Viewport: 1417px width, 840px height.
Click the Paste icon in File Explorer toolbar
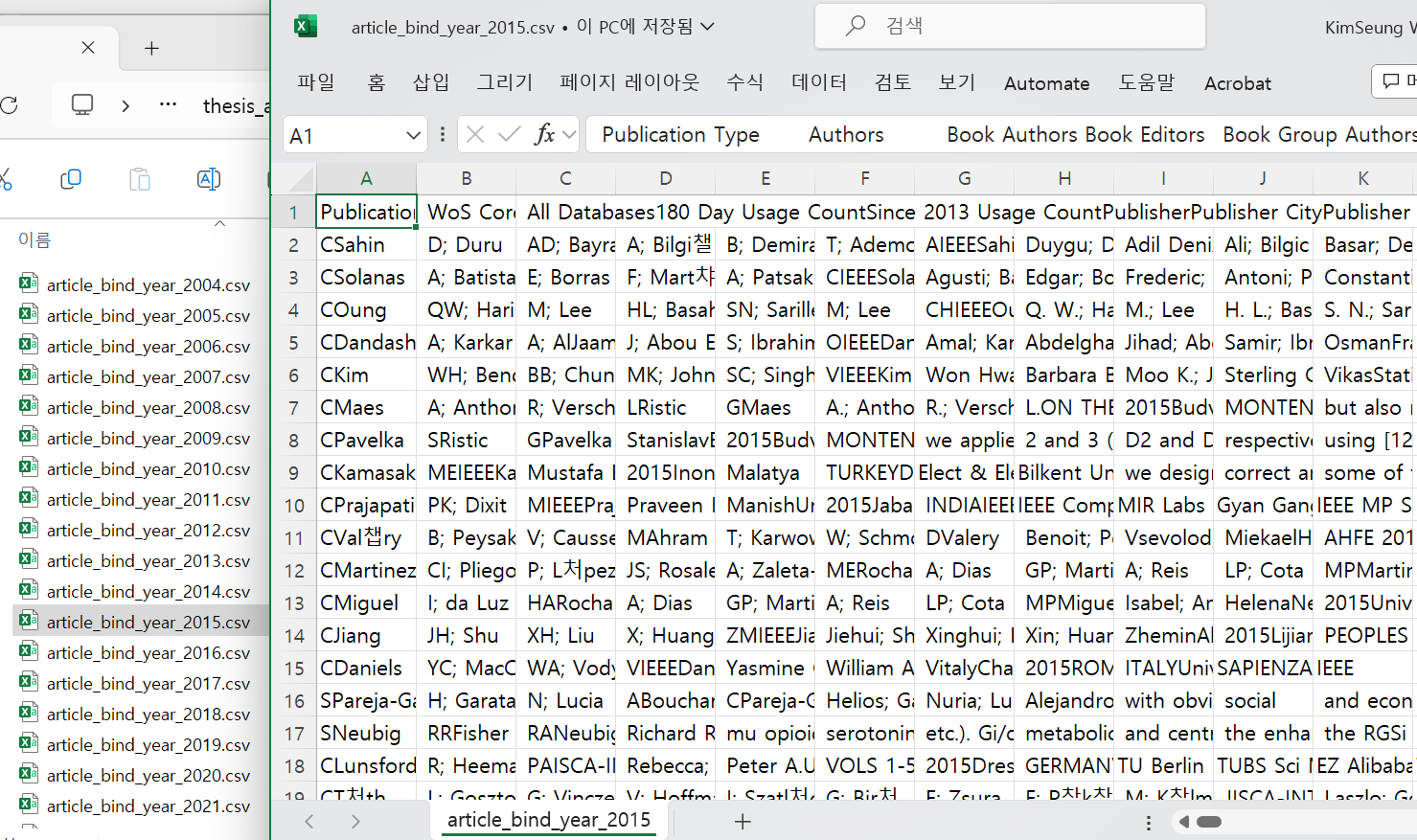[x=140, y=179]
